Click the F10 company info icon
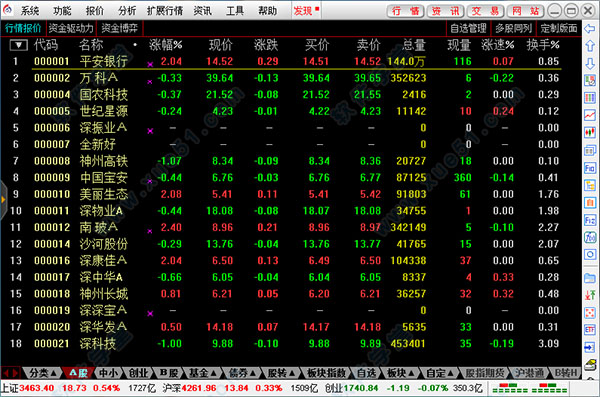 pyautogui.click(x=590, y=168)
